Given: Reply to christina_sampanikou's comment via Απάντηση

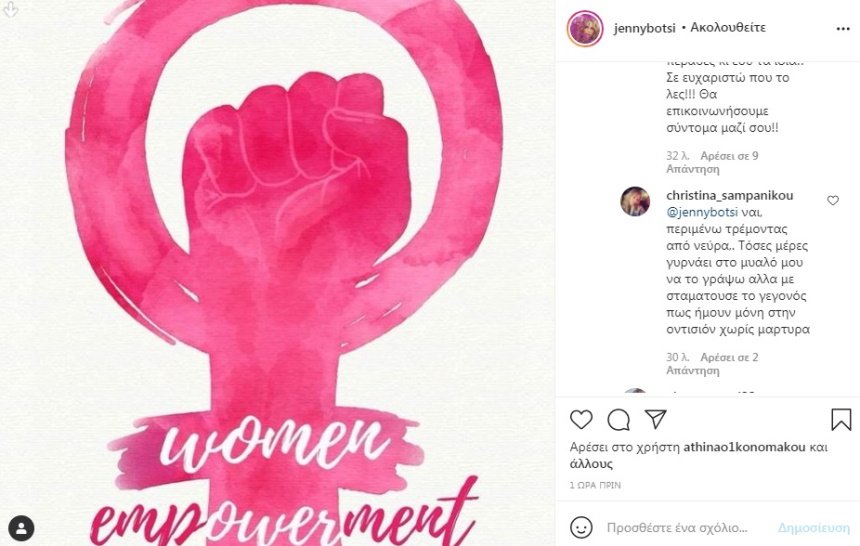Looking at the screenshot, I should [693, 371].
